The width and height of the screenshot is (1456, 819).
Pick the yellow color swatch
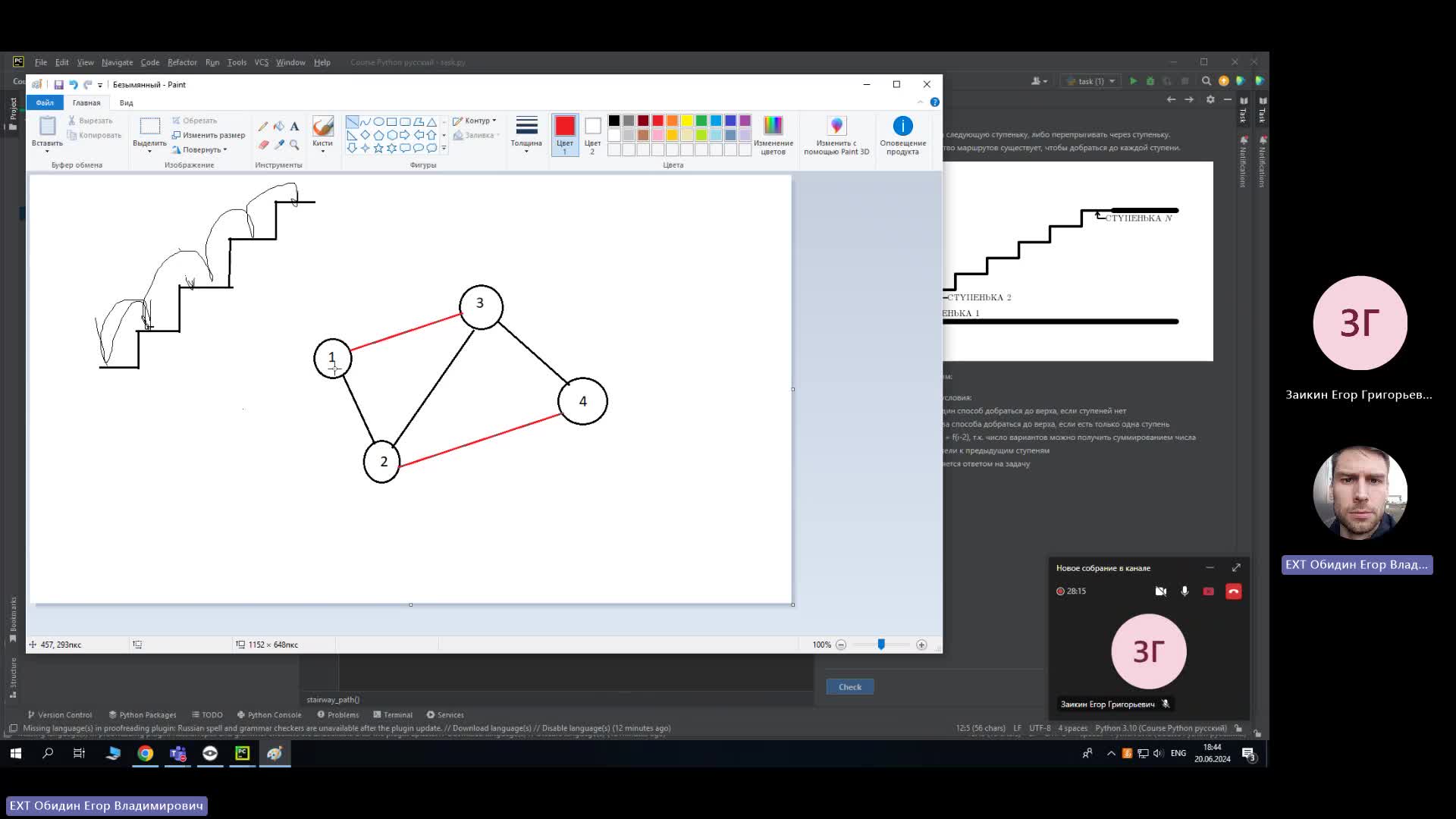(687, 121)
